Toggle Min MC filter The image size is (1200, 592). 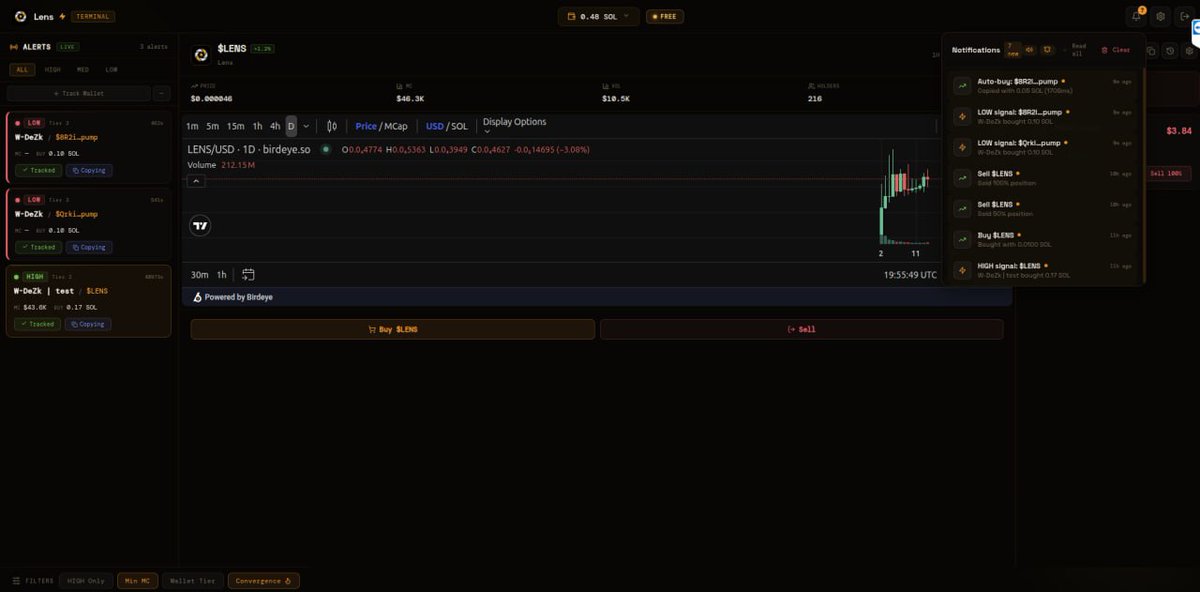tap(137, 580)
